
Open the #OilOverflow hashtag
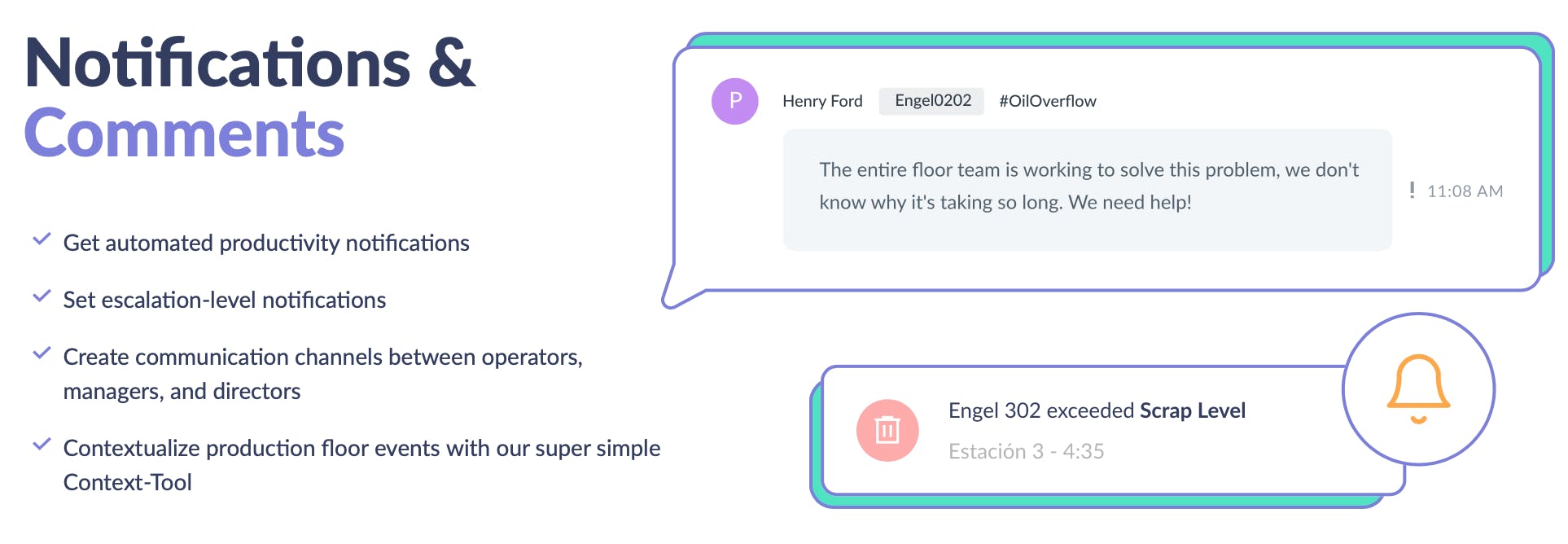[1047, 101]
